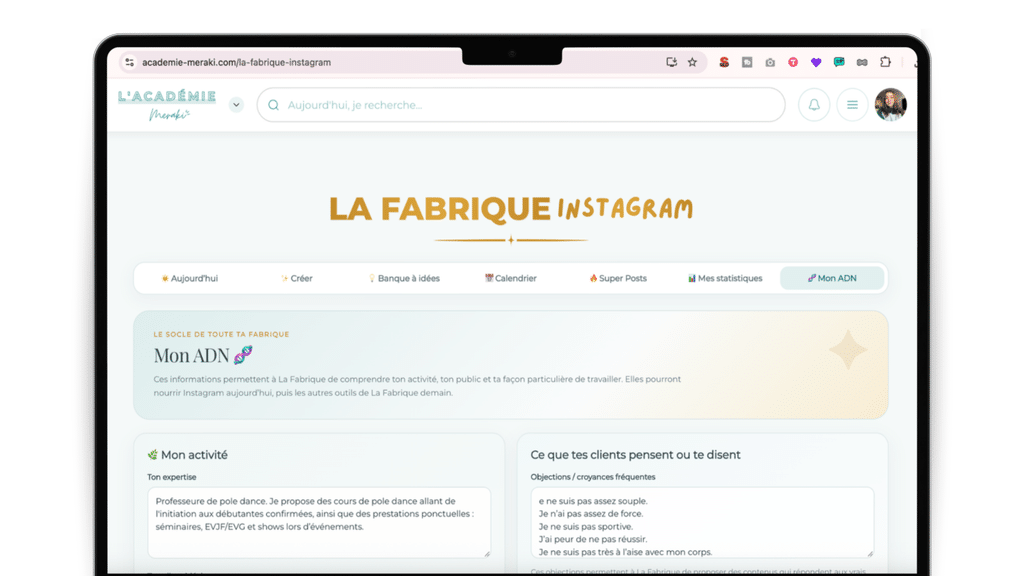Open the Mes statistiques tab
This screenshot has height=576, width=1024.
point(725,278)
